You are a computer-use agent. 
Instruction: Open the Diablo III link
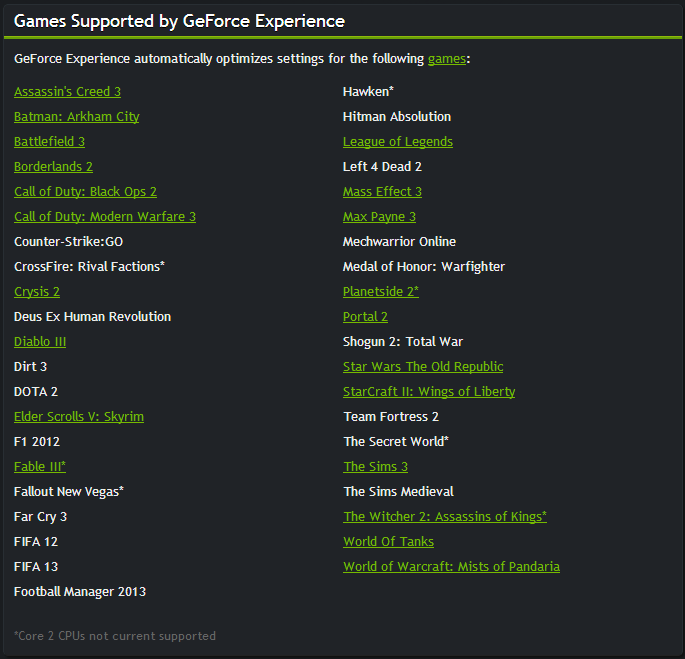click(x=40, y=342)
